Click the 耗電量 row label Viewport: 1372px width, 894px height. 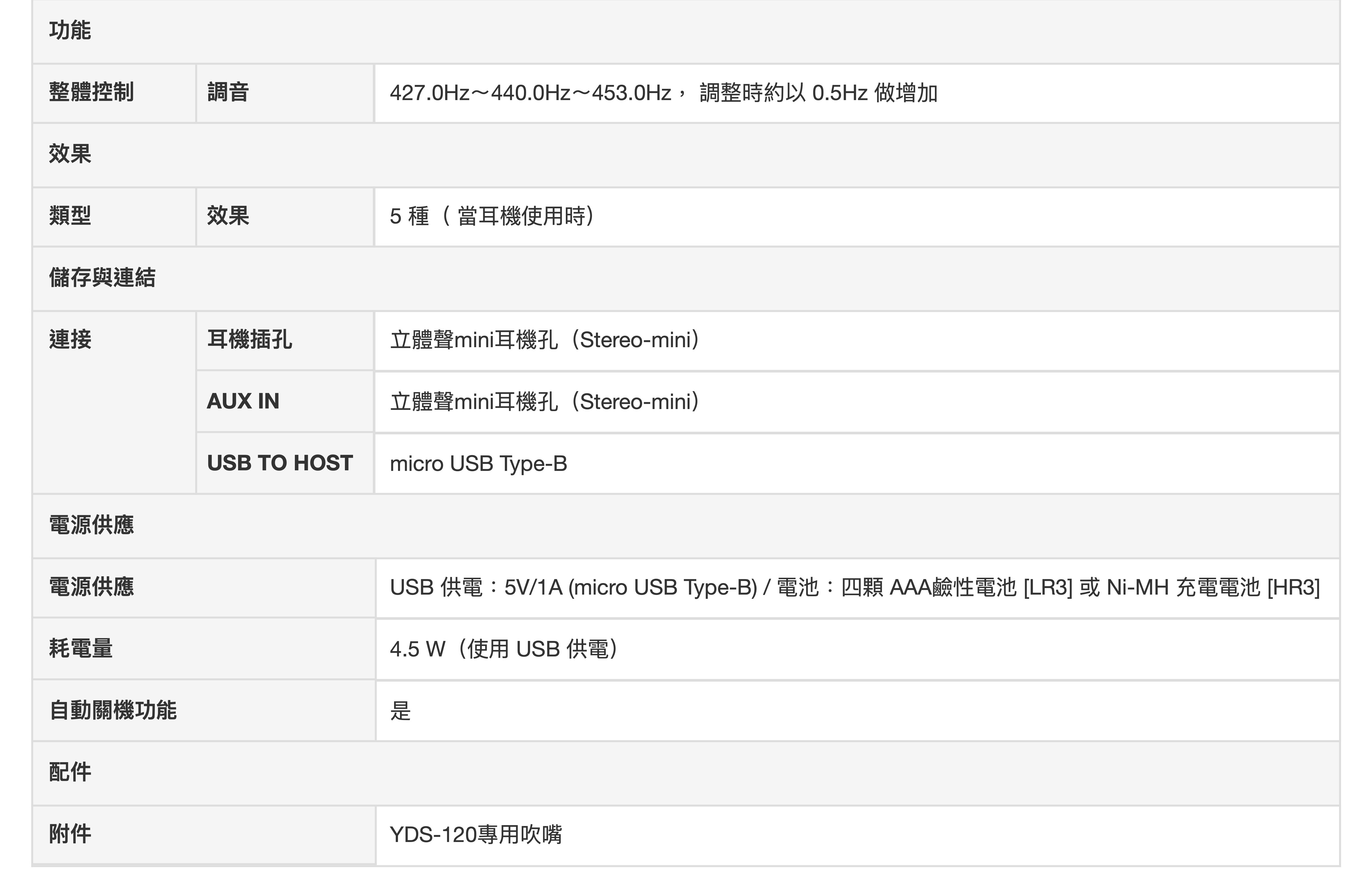pyautogui.click(x=81, y=649)
